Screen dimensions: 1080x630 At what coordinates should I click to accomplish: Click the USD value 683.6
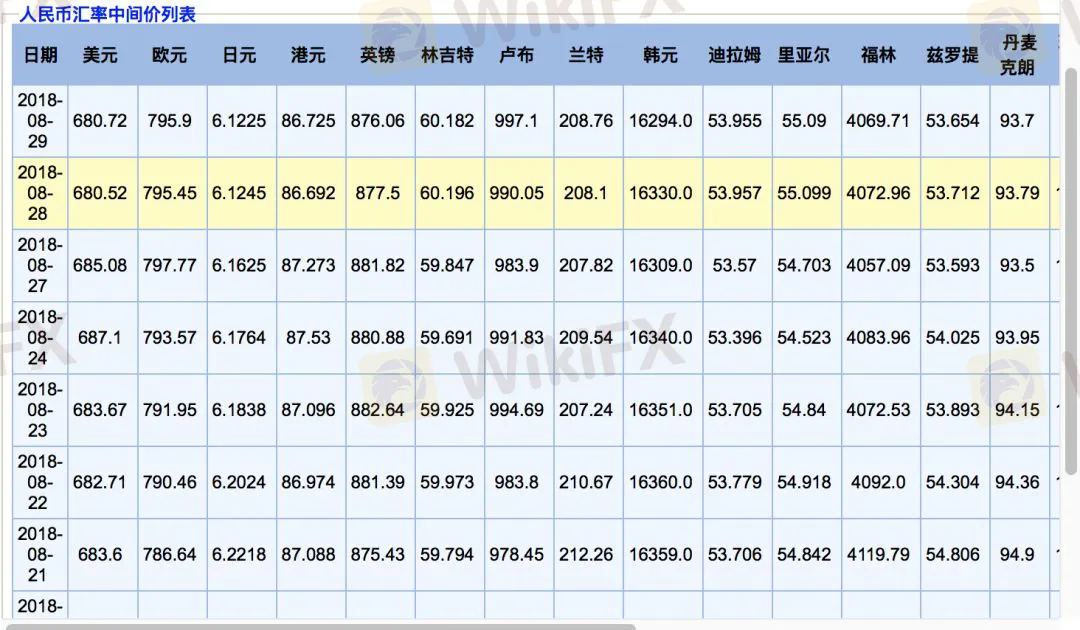[100, 554]
